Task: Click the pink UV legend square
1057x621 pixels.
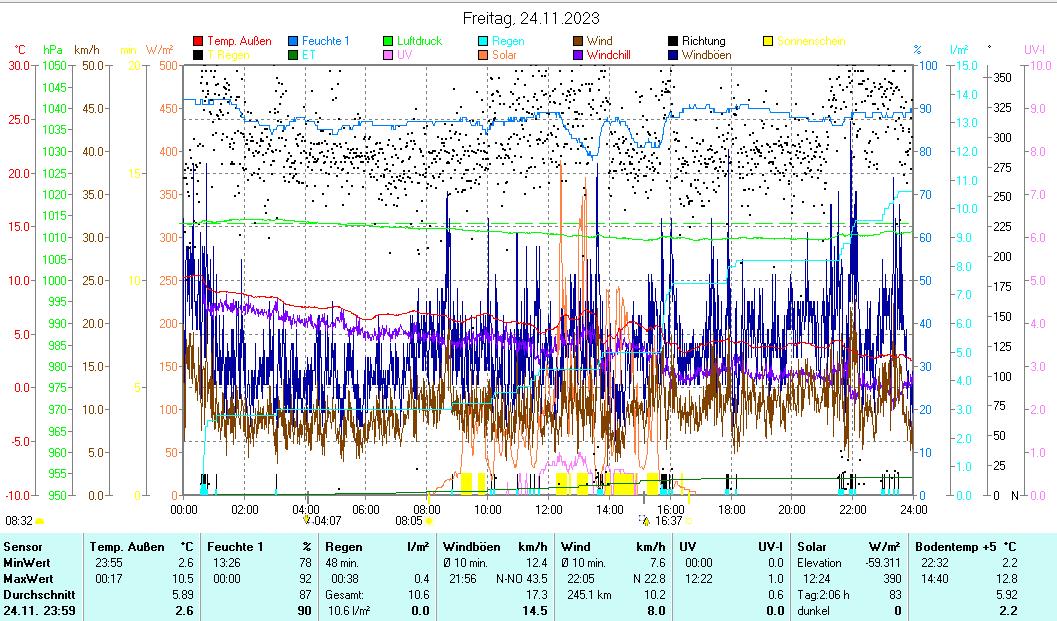Action: point(388,56)
